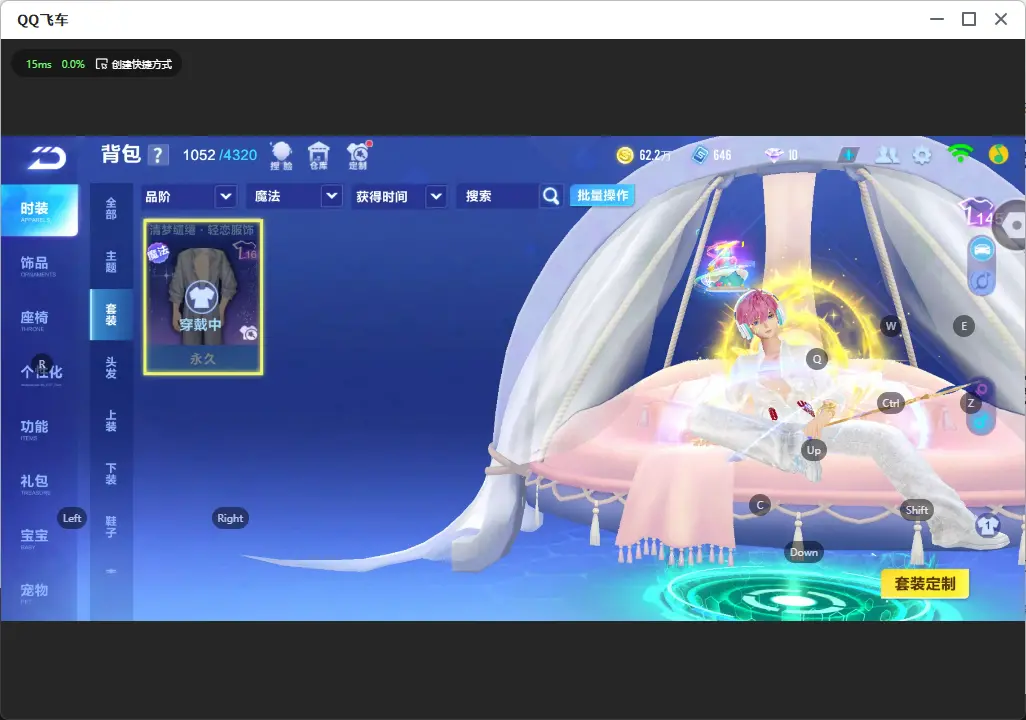Open the yellow music note icon

click(998, 154)
